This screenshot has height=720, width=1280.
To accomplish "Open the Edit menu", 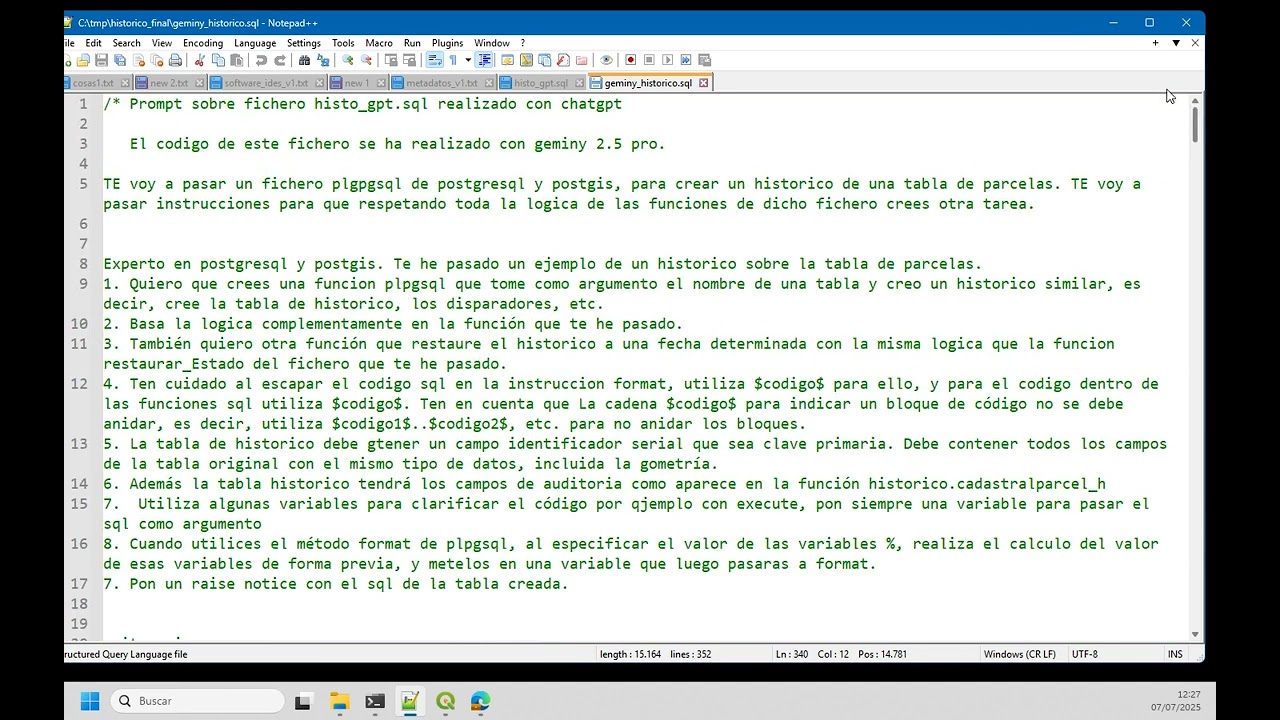I will [93, 43].
